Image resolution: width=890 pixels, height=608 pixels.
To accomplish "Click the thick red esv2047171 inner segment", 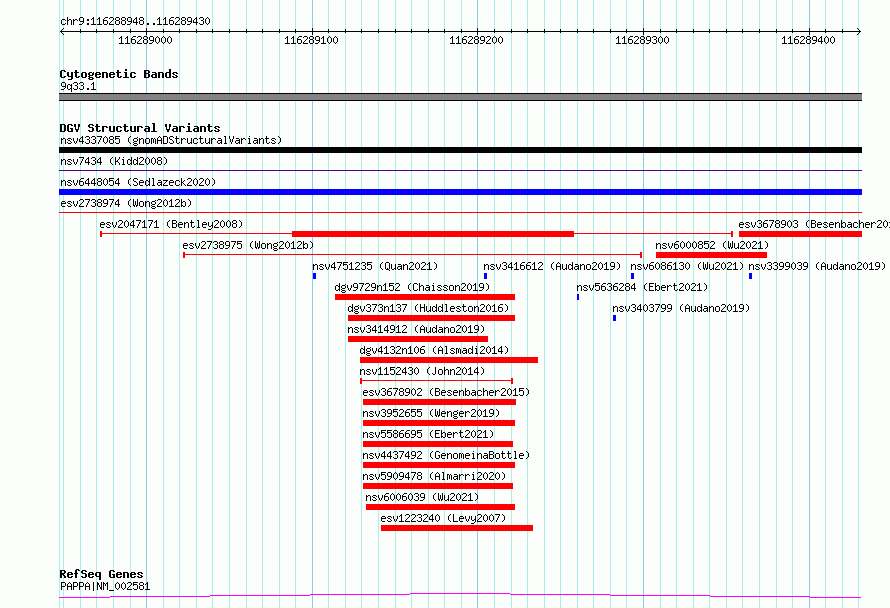I will click(x=433, y=234).
